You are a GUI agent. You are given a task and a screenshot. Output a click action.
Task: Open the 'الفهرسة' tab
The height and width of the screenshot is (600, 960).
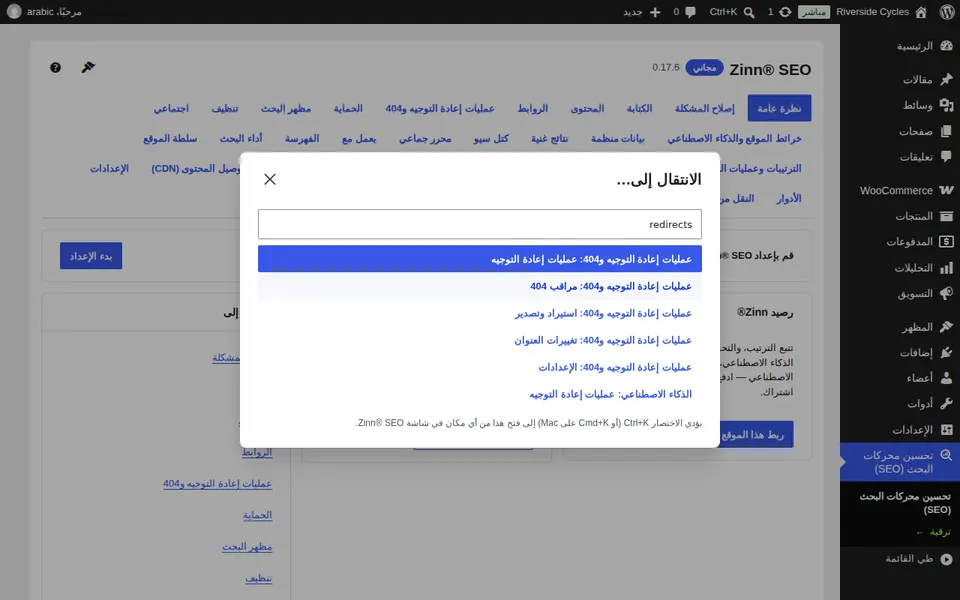tap(302, 138)
